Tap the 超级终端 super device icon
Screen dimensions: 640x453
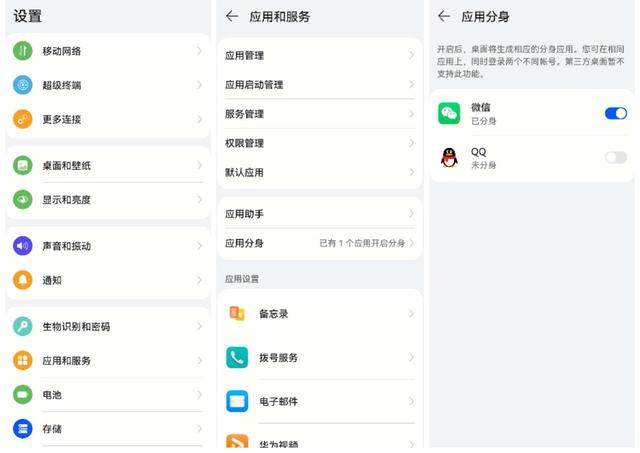tap(23, 85)
